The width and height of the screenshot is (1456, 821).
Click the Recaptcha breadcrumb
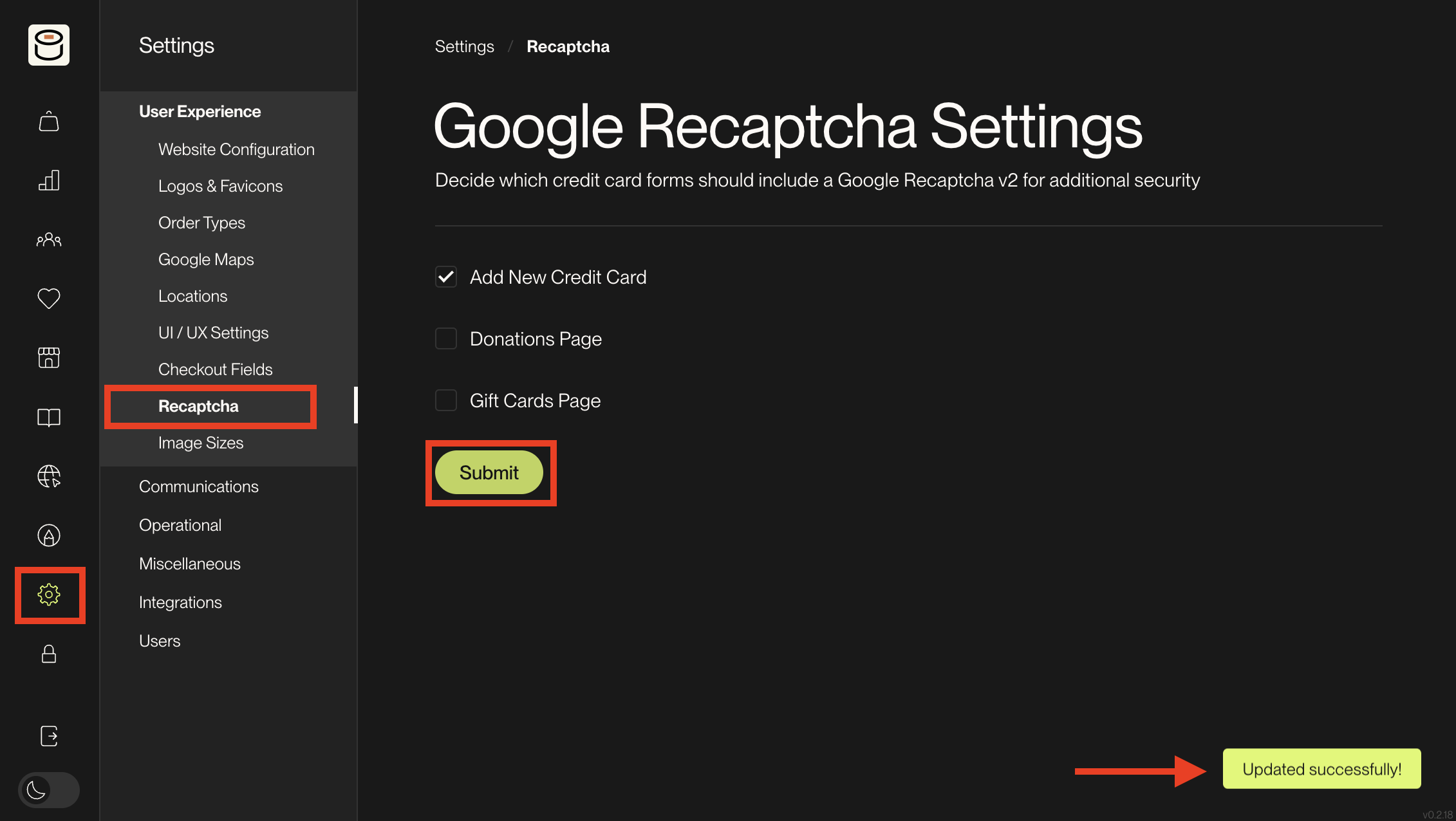(568, 46)
